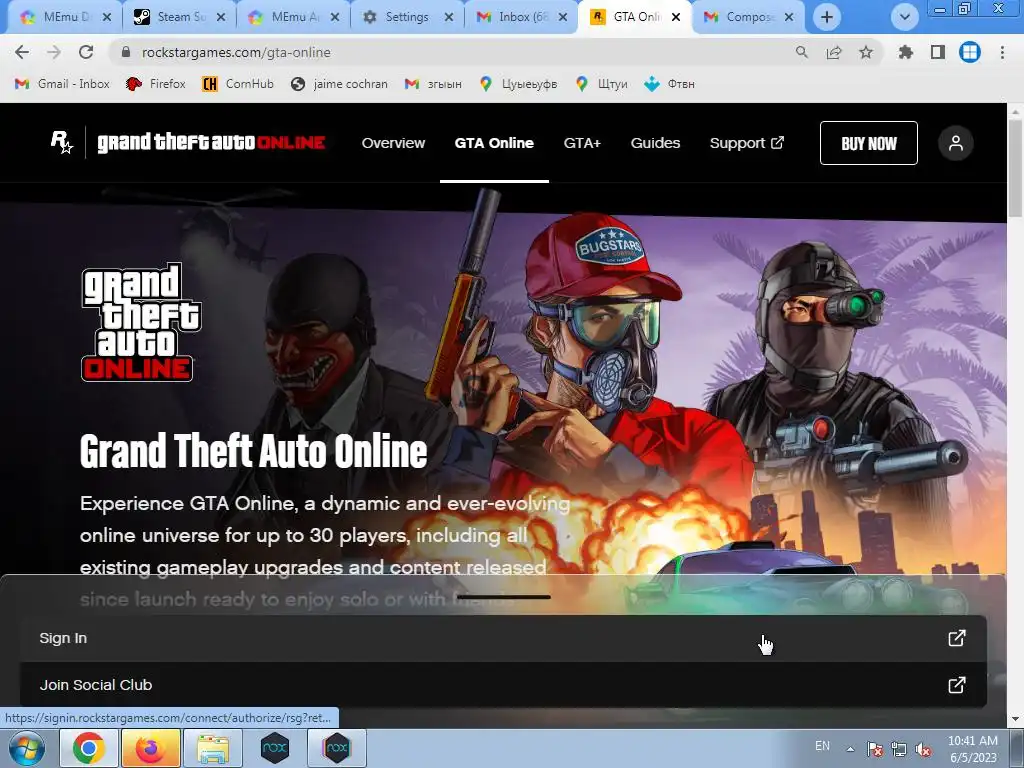This screenshot has height=768, width=1024.
Task: Open the Chrome three-dot menu
Action: coord(1002,52)
